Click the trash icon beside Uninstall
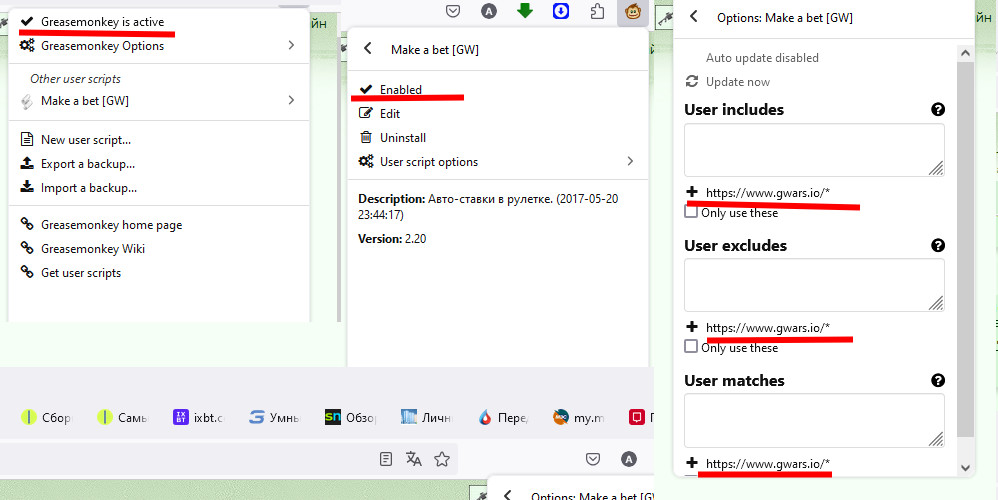 point(366,137)
